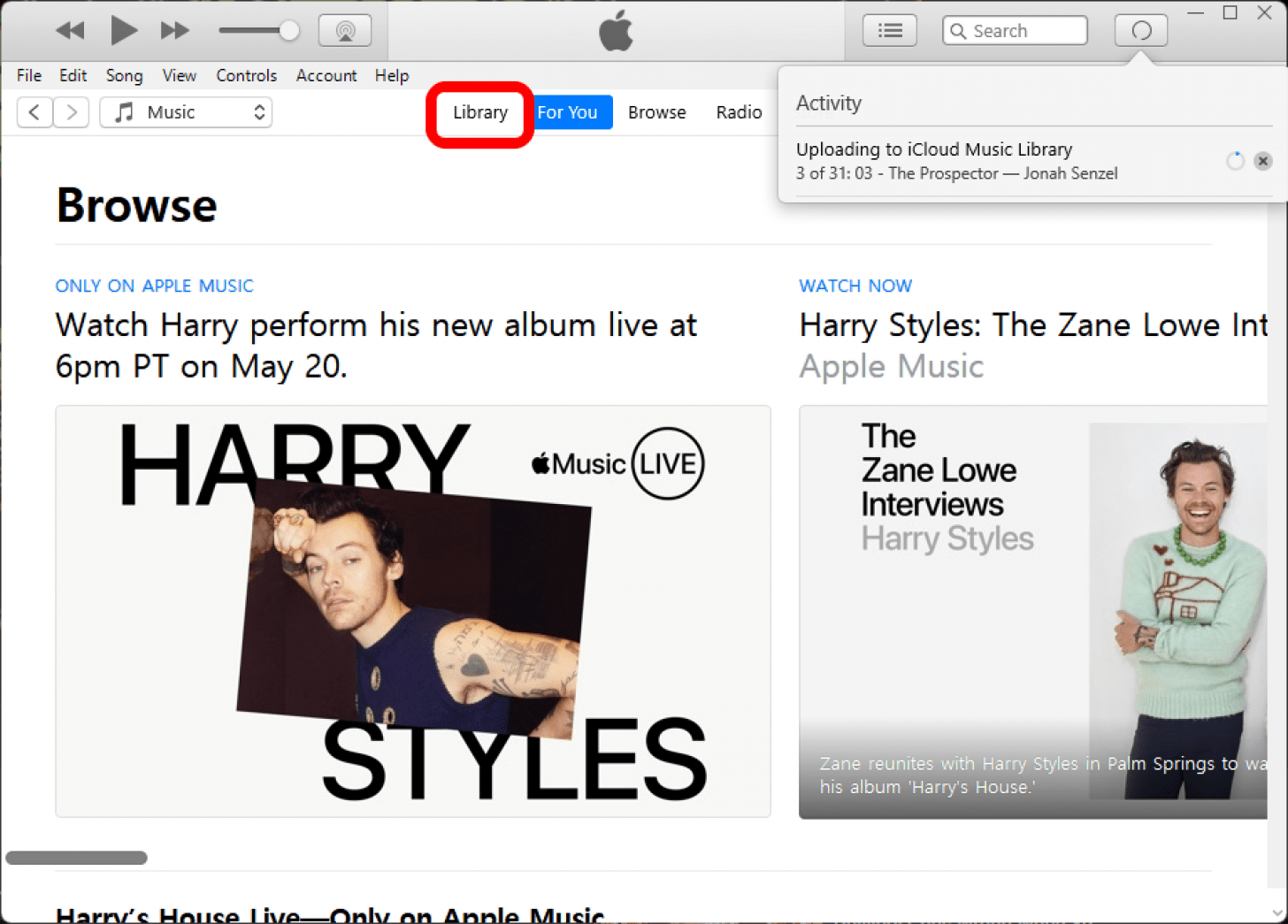Expand the Music media type dropdown
The height and width of the screenshot is (924, 1288).
pos(186,112)
